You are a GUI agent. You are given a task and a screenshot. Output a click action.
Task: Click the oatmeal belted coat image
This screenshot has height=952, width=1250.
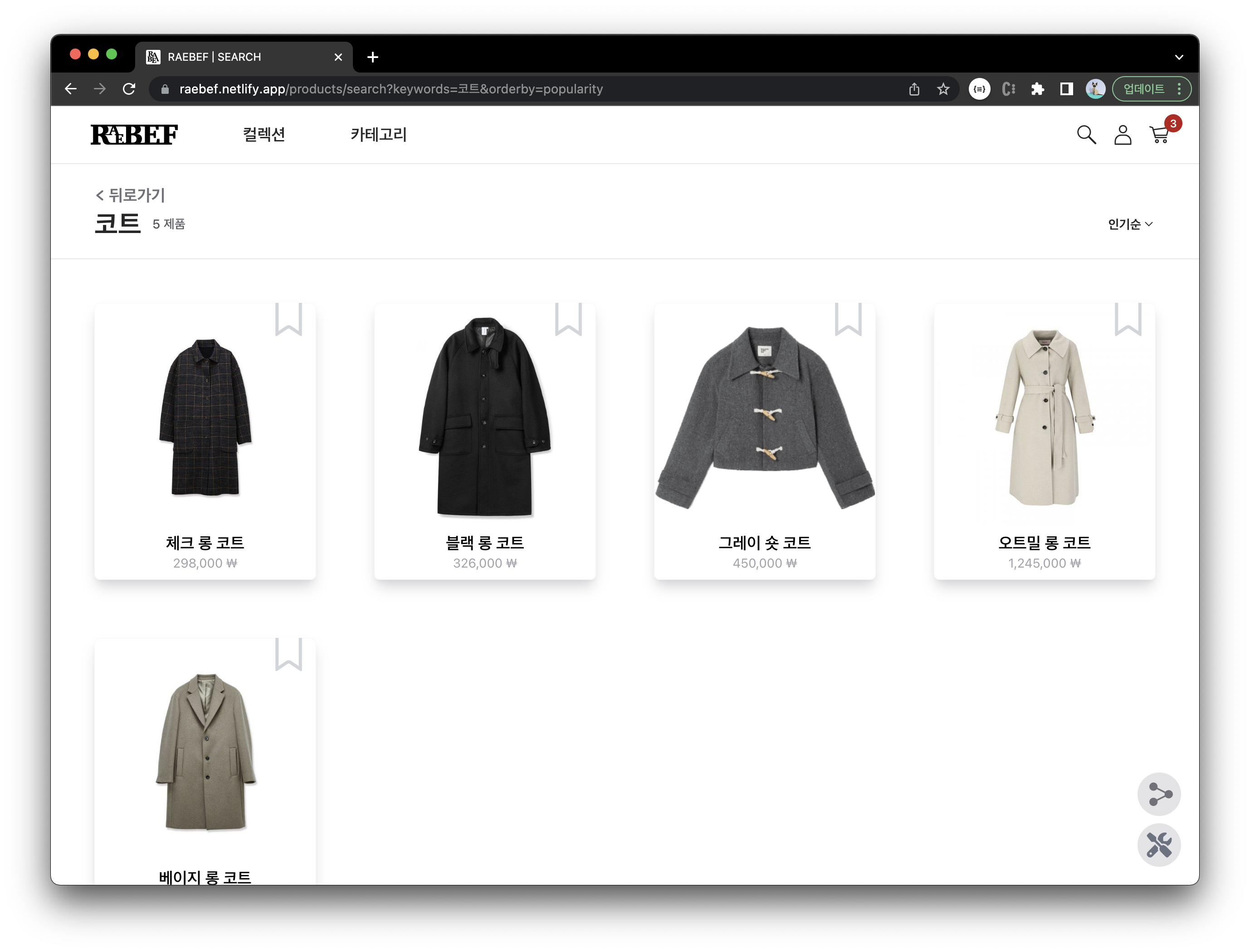click(x=1044, y=418)
